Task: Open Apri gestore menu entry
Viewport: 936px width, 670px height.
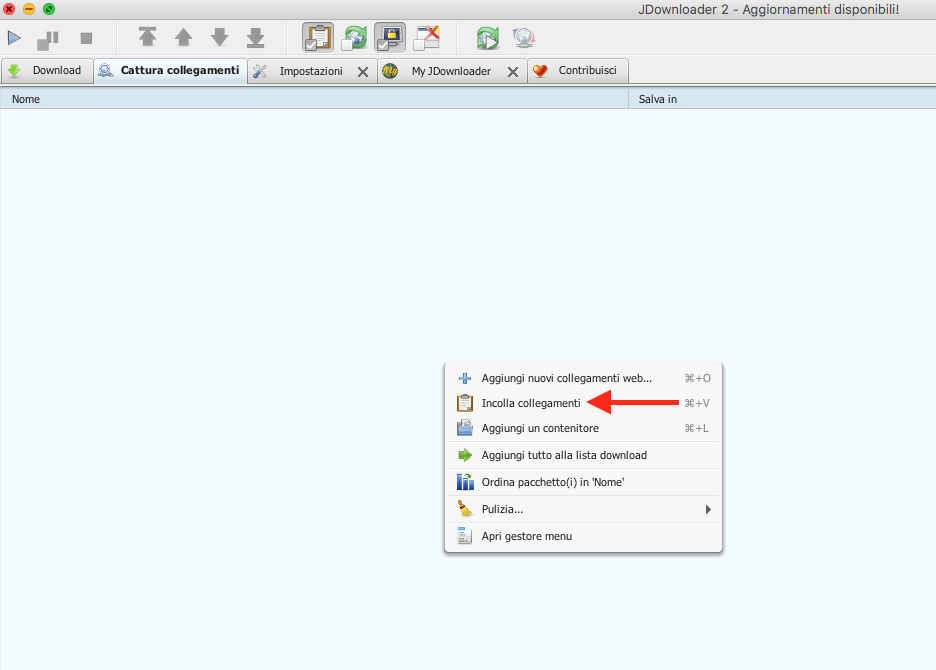Action: point(583,536)
